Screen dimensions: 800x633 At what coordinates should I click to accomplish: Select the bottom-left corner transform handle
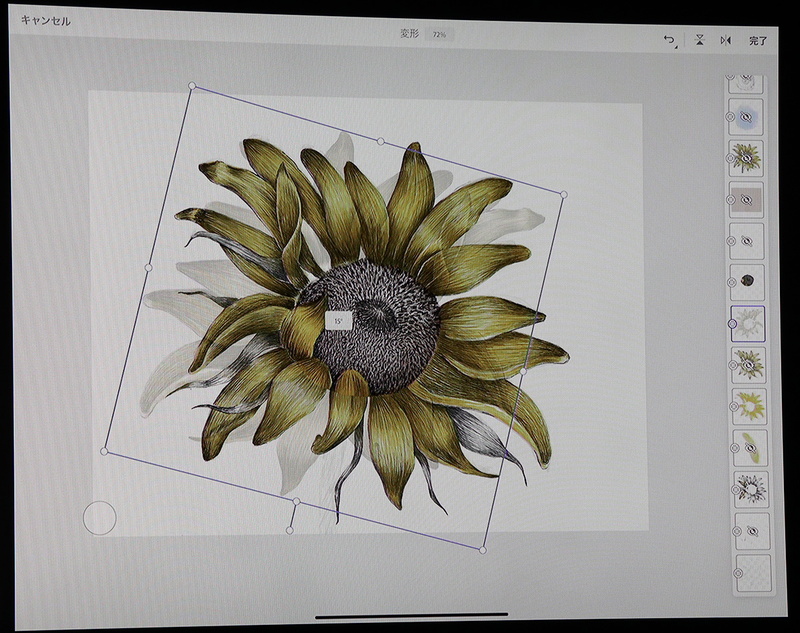coord(104,451)
